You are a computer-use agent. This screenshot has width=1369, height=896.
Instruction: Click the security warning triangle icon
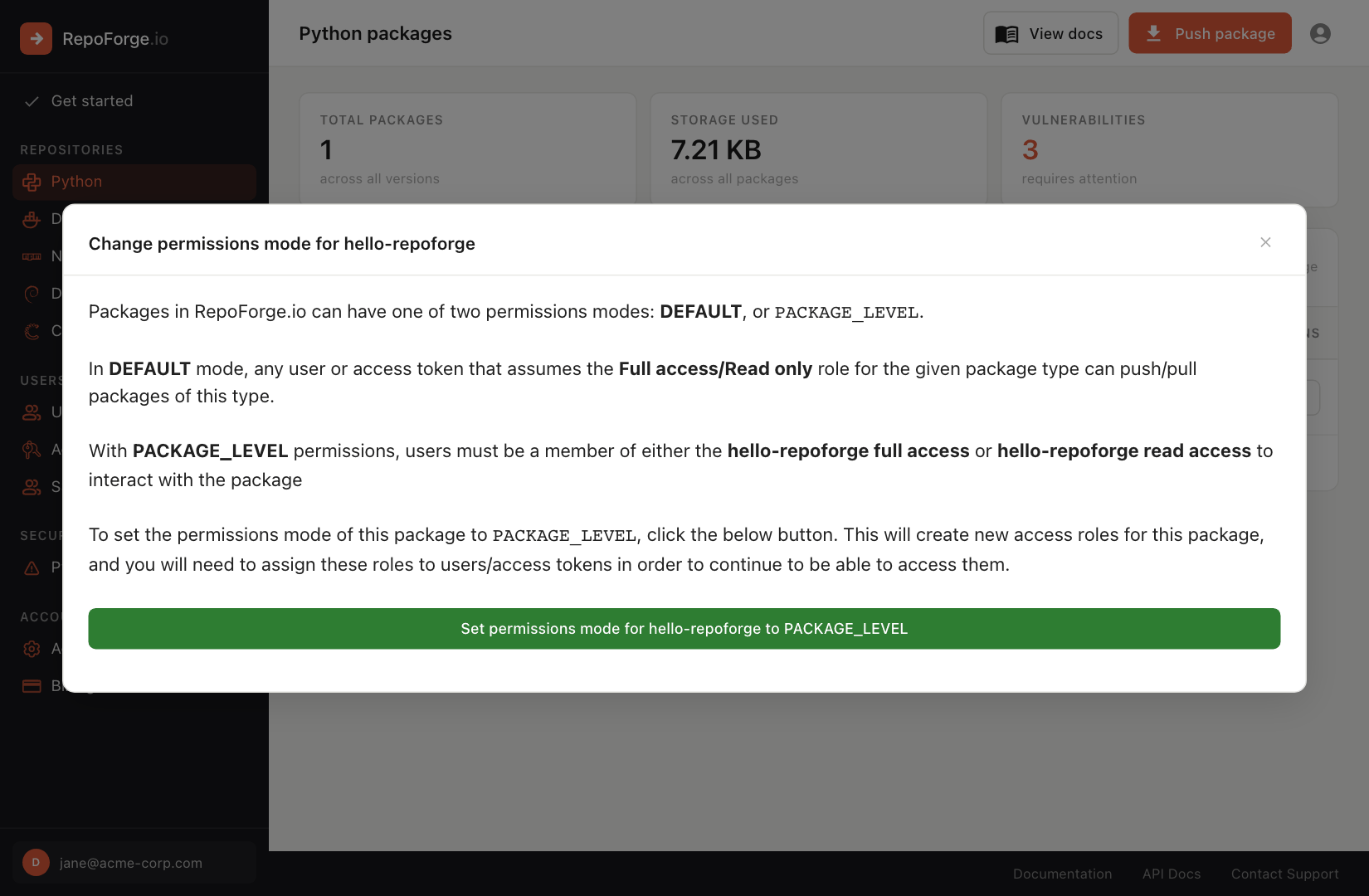(x=32, y=567)
